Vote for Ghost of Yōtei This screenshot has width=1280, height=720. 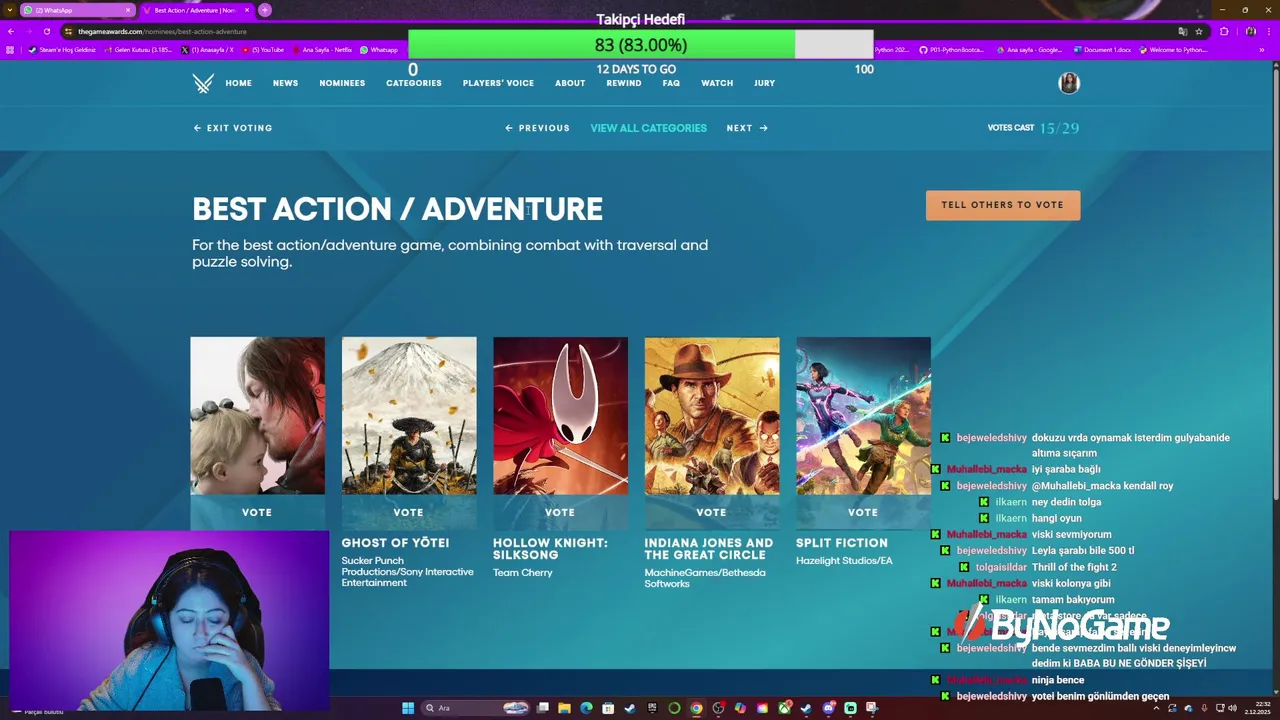(x=408, y=512)
